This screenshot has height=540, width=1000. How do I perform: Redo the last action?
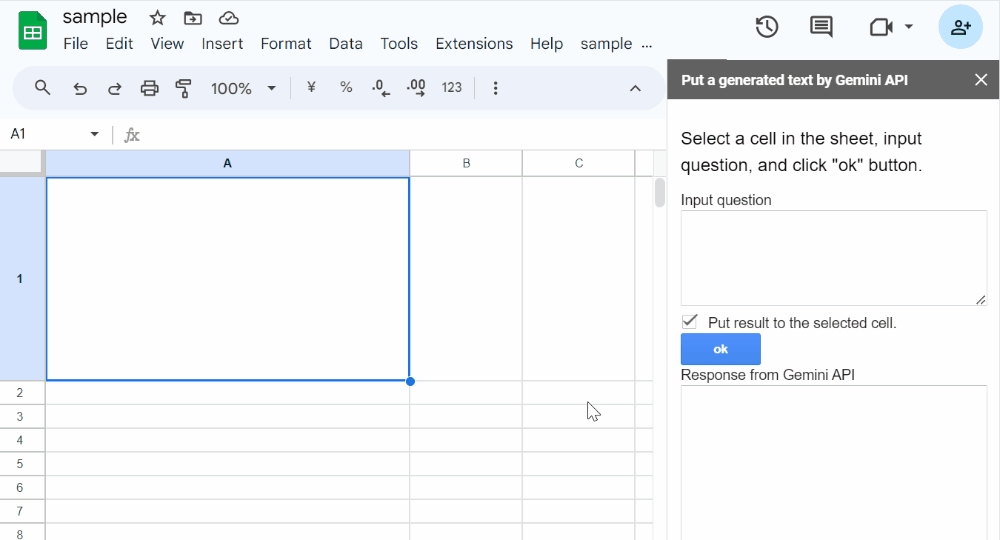(115, 88)
